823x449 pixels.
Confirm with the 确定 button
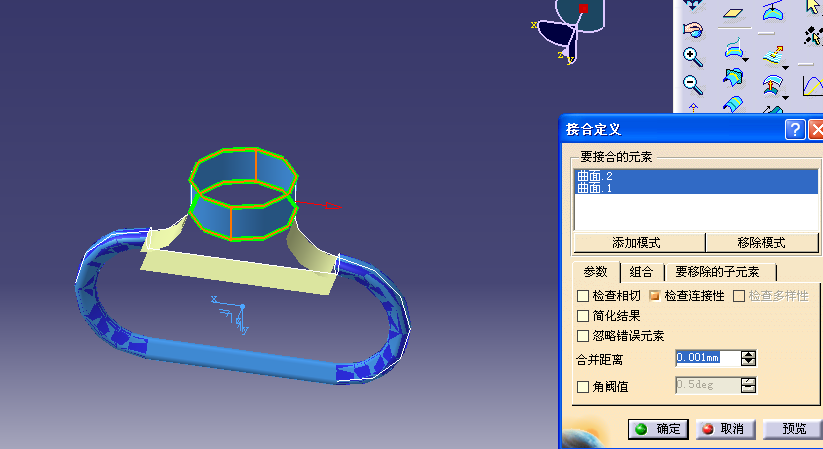coord(658,429)
